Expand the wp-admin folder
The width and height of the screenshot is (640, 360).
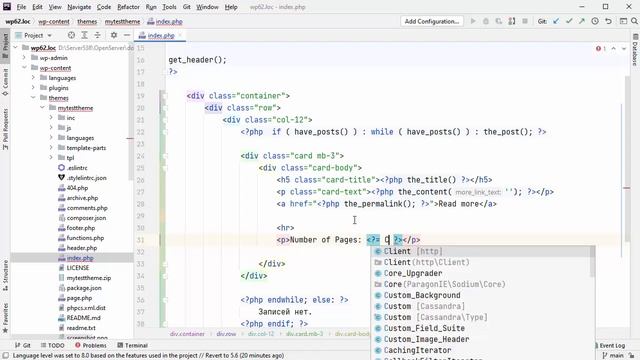tap(24, 58)
